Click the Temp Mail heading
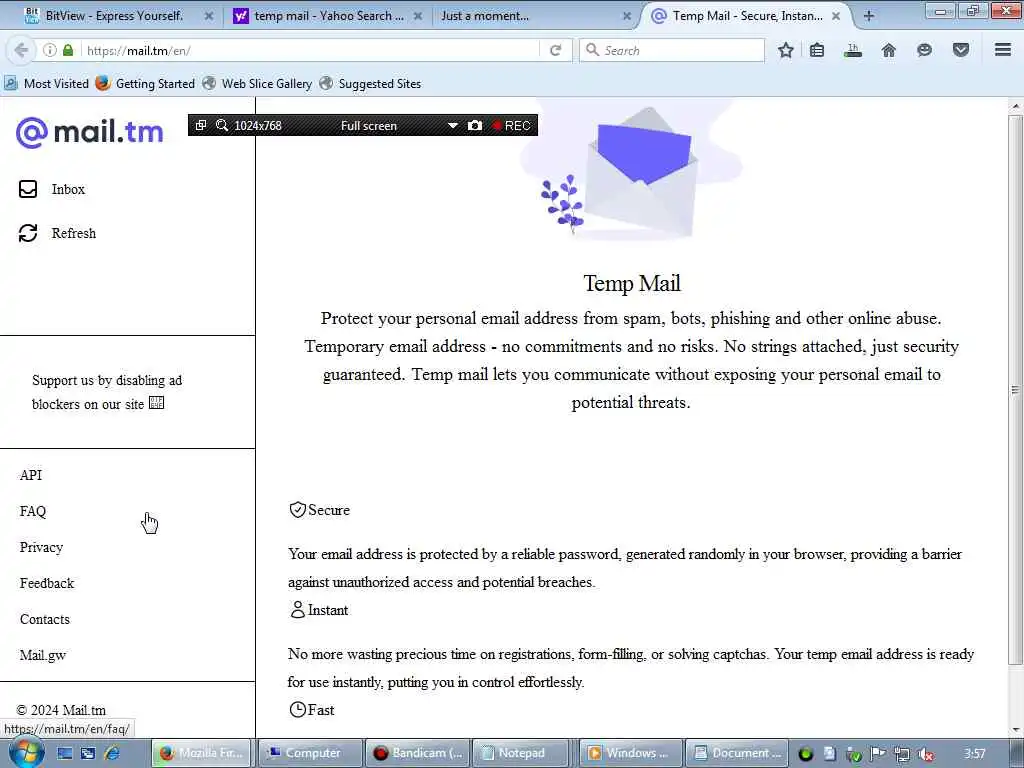This screenshot has height=768, width=1024. (632, 283)
